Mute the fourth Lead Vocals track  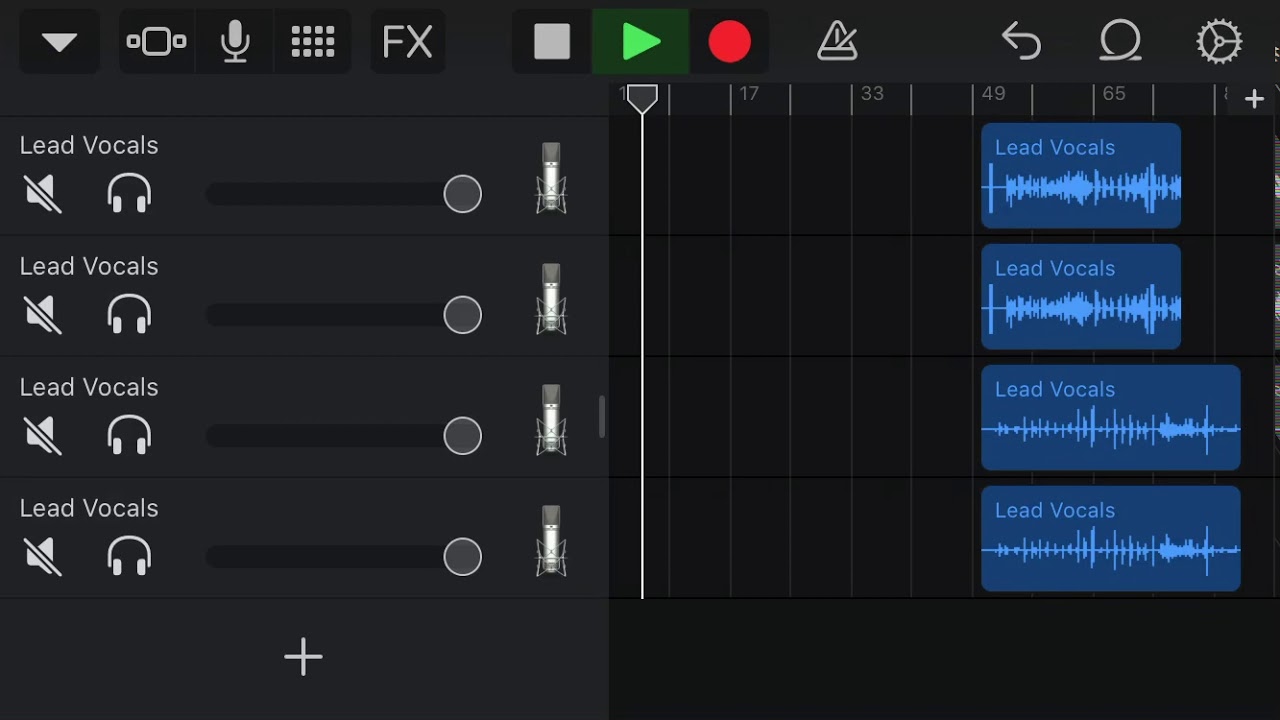point(43,556)
